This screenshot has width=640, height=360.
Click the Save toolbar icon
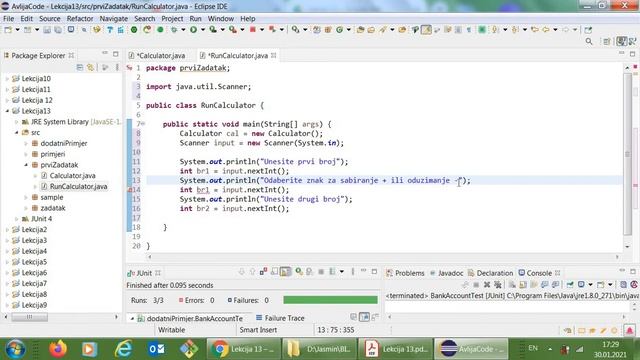(47, 30)
